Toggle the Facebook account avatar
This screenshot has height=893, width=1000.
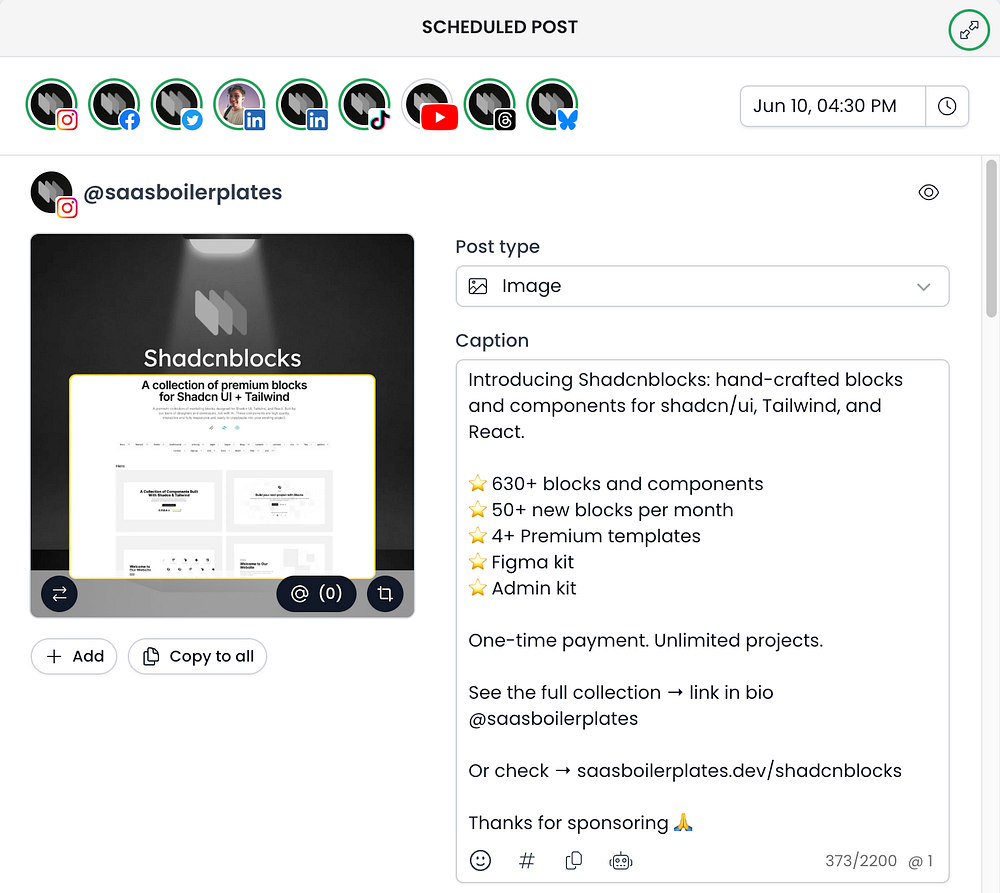(x=114, y=105)
